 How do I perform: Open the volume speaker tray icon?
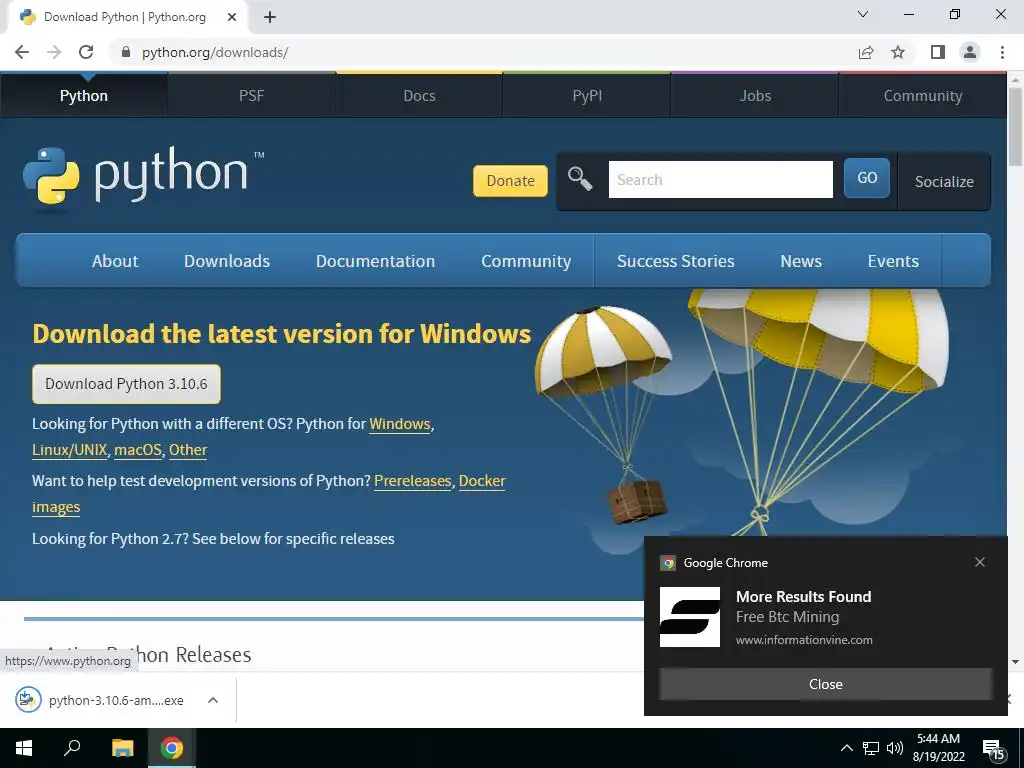pyautogui.click(x=895, y=748)
